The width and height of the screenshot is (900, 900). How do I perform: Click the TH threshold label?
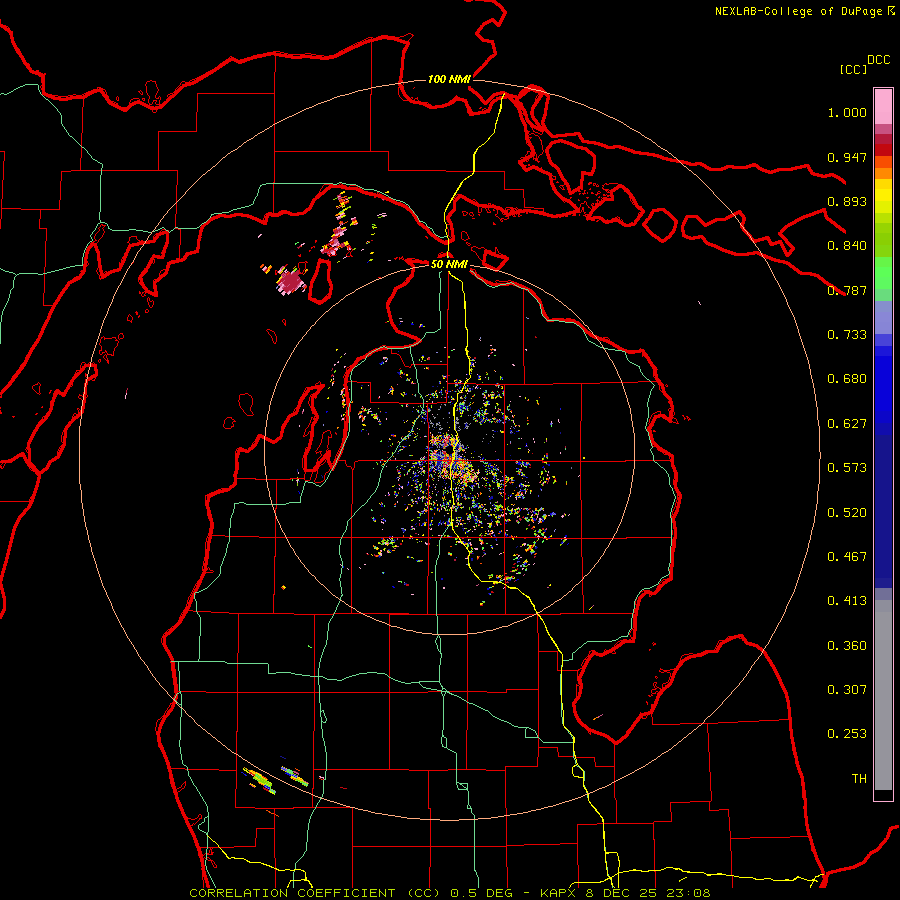pos(859,778)
